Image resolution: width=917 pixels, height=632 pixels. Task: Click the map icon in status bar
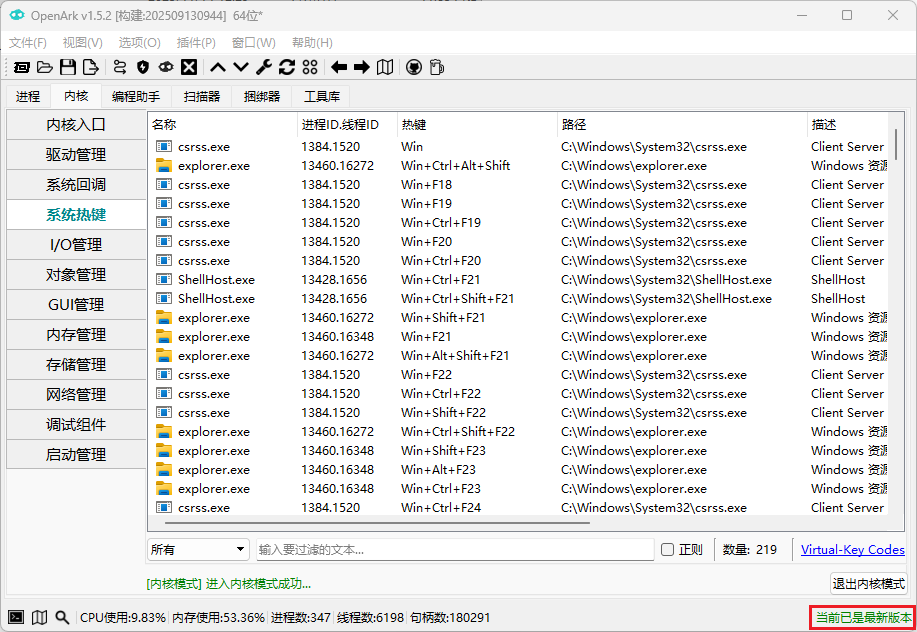tap(39, 617)
